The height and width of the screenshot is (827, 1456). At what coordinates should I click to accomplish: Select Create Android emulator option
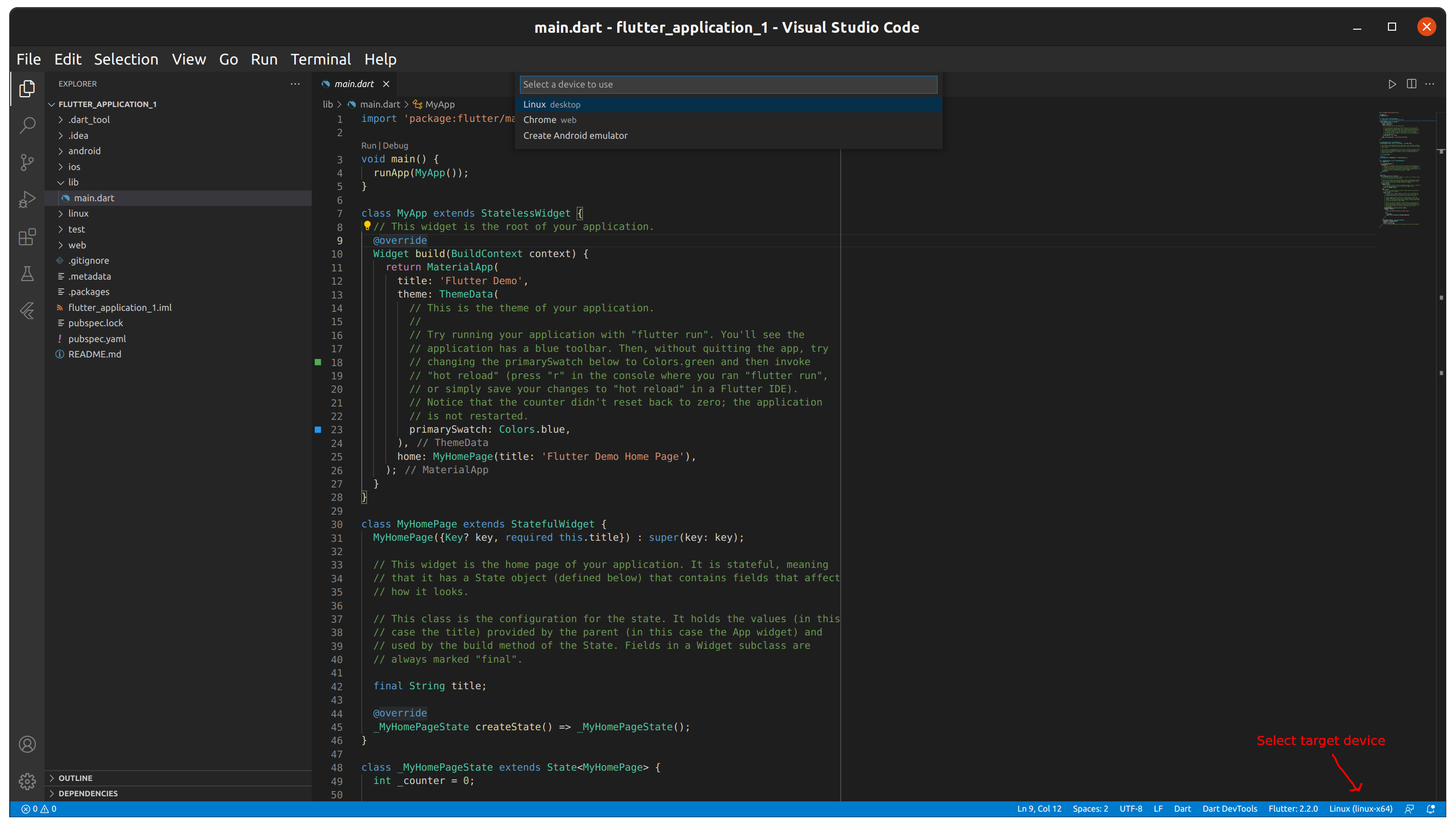coord(728,136)
